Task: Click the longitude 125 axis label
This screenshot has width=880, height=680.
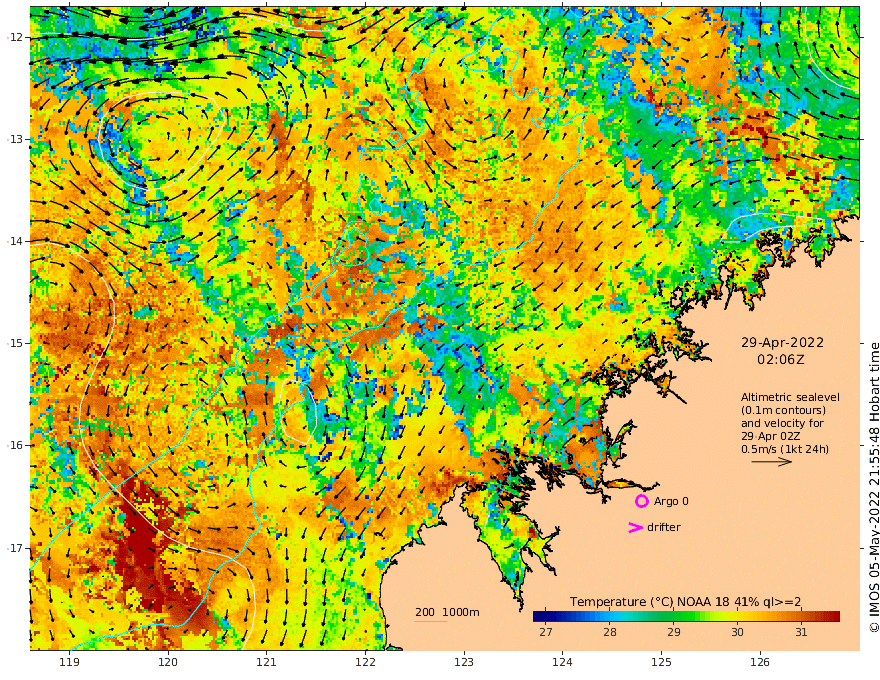Action: tap(661, 662)
